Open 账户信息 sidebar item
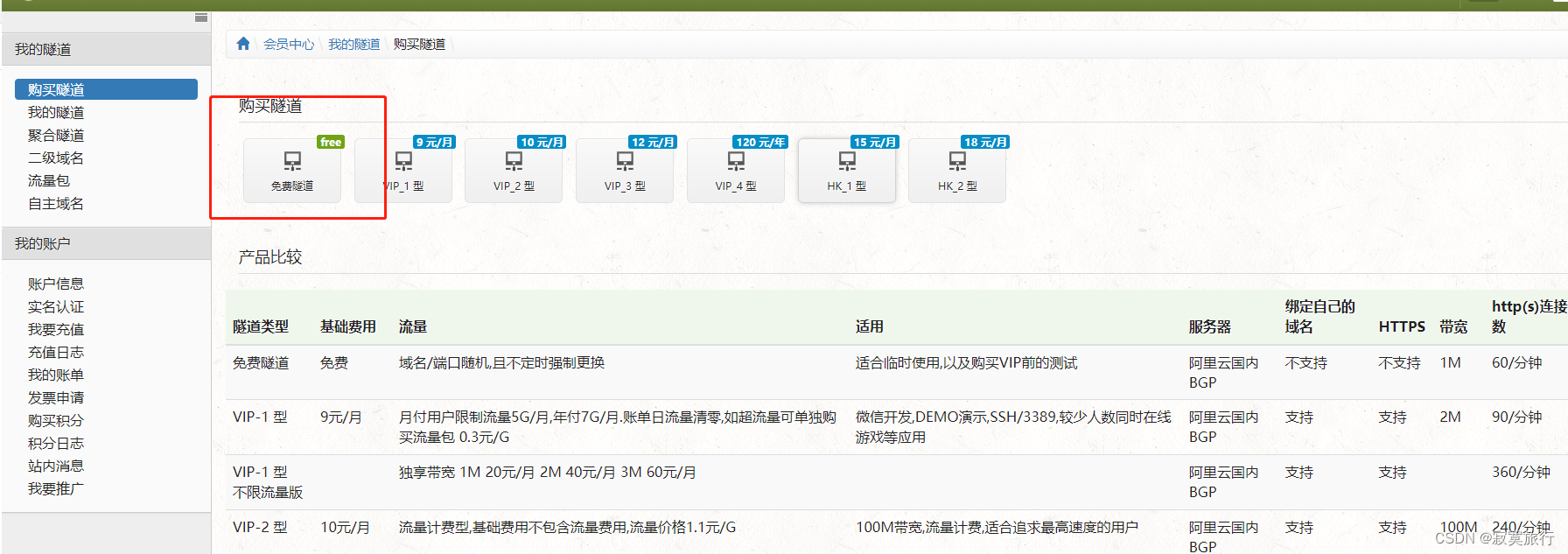This screenshot has height=554, width=1568. (x=56, y=284)
